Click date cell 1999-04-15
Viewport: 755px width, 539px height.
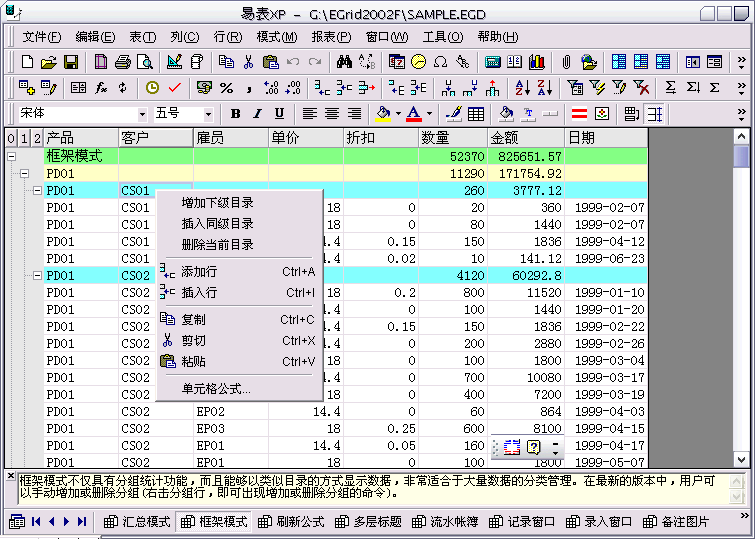coord(606,429)
